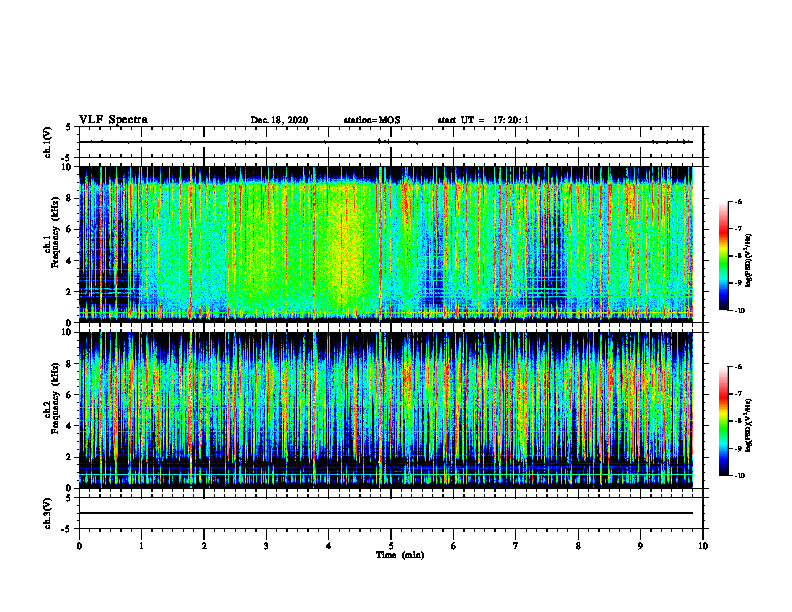Image resolution: width=792 pixels, height=612 pixels.
Task: Click the "ch.1(V)" waveform axis label
Action: coord(48,142)
